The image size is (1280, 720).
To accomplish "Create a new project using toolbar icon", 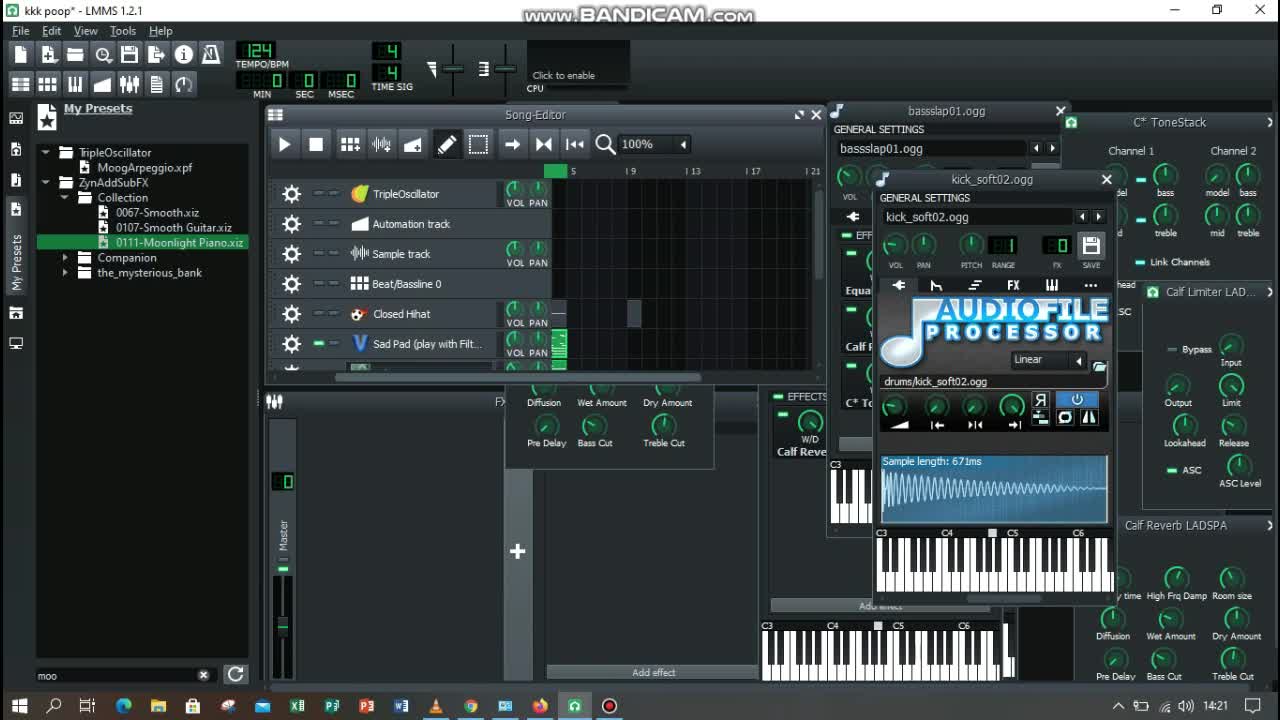I will point(21,55).
